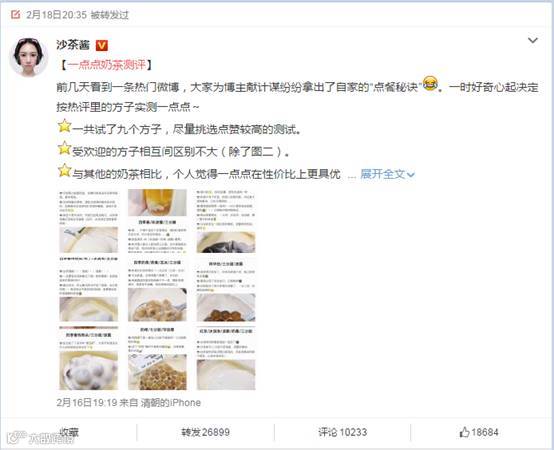
Task: Open the bottom-left cat paw thumbnail
Action: [x=89, y=358]
